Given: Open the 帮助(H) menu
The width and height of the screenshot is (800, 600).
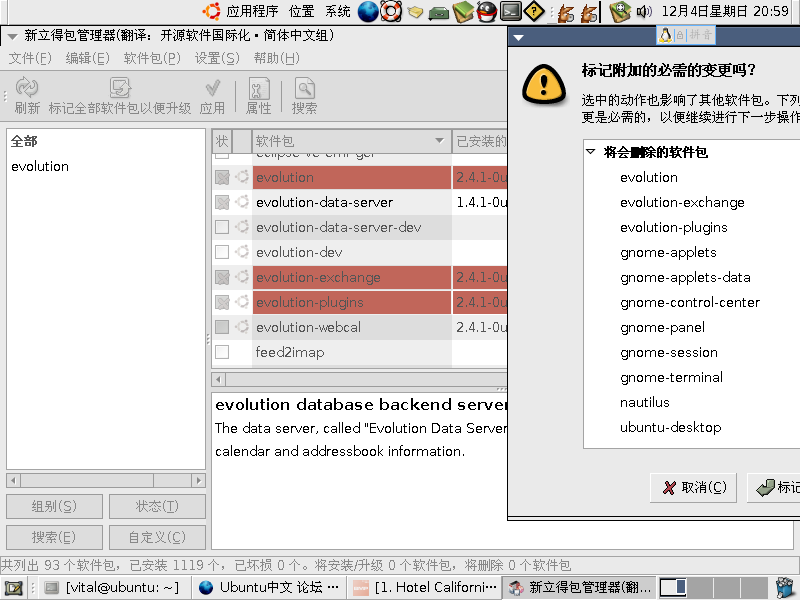Looking at the screenshot, I should [277, 58].
